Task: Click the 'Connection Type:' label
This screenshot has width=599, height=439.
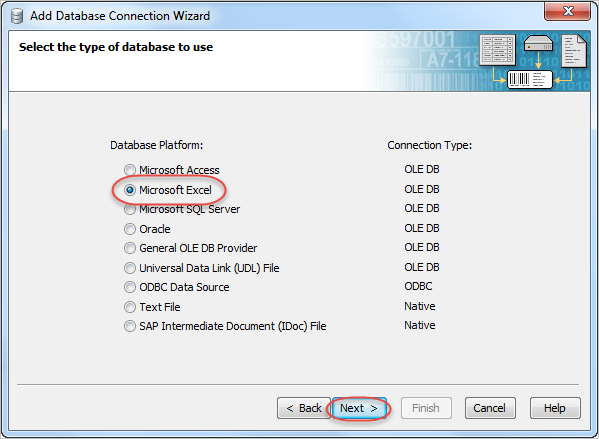Action: click(x=429, y=145)
